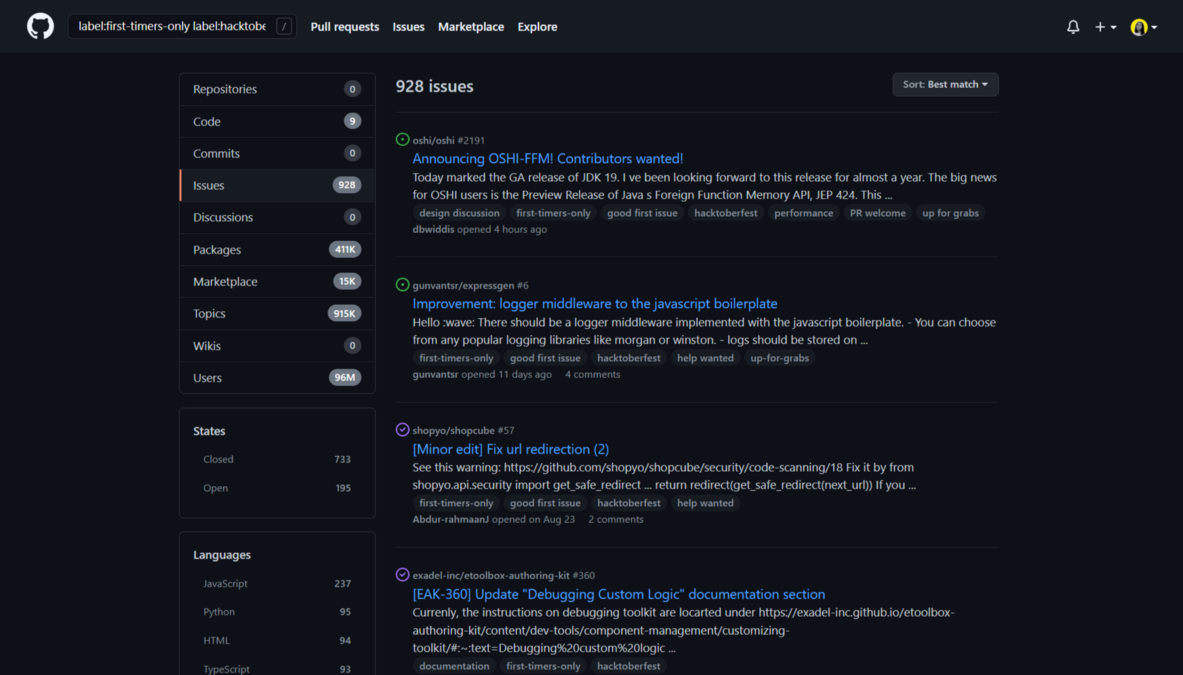Open notifications bell
The image size is (1183, 675).
pyautogui.click(x=1073, y=27)
